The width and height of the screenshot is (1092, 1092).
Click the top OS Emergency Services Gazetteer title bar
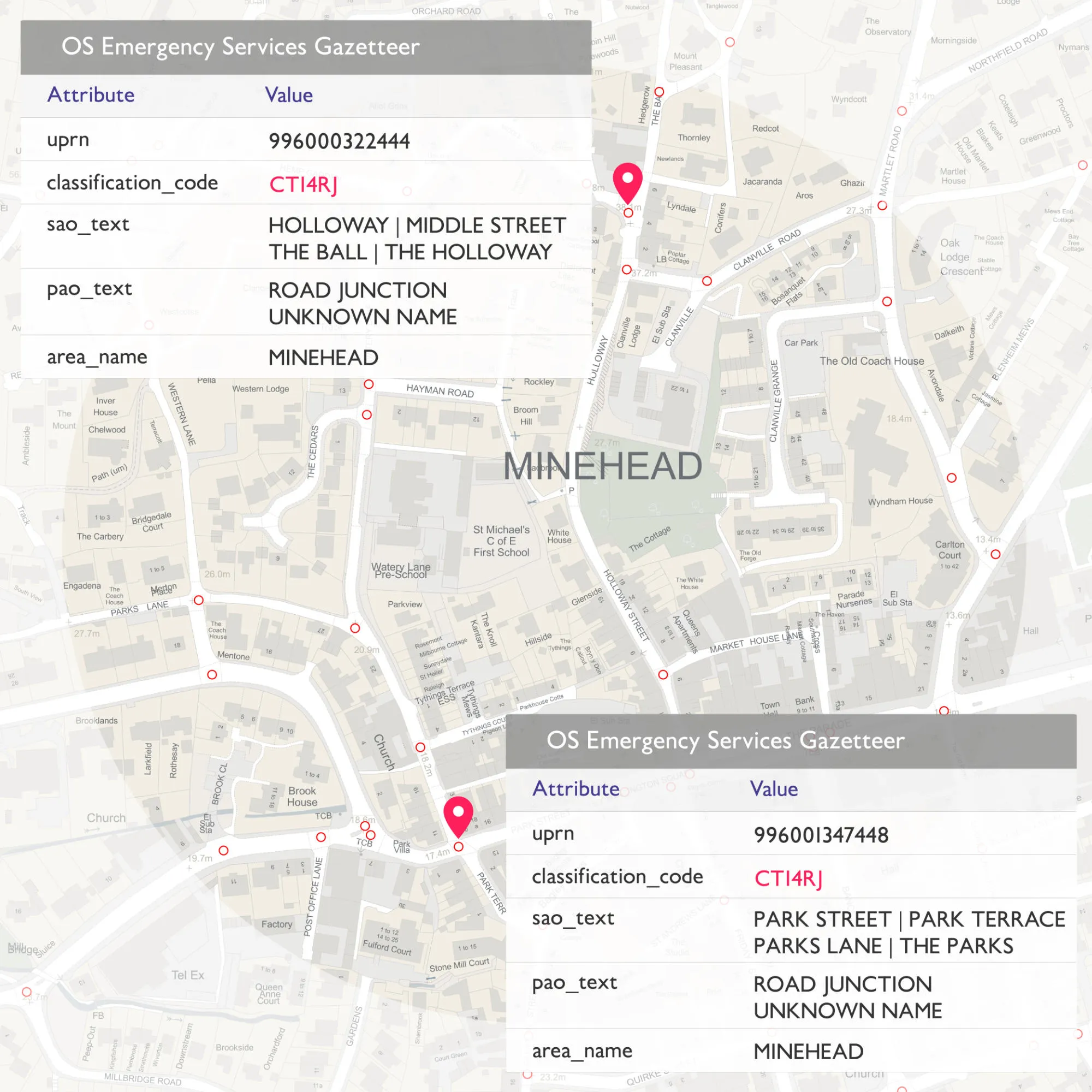point(241,48)
